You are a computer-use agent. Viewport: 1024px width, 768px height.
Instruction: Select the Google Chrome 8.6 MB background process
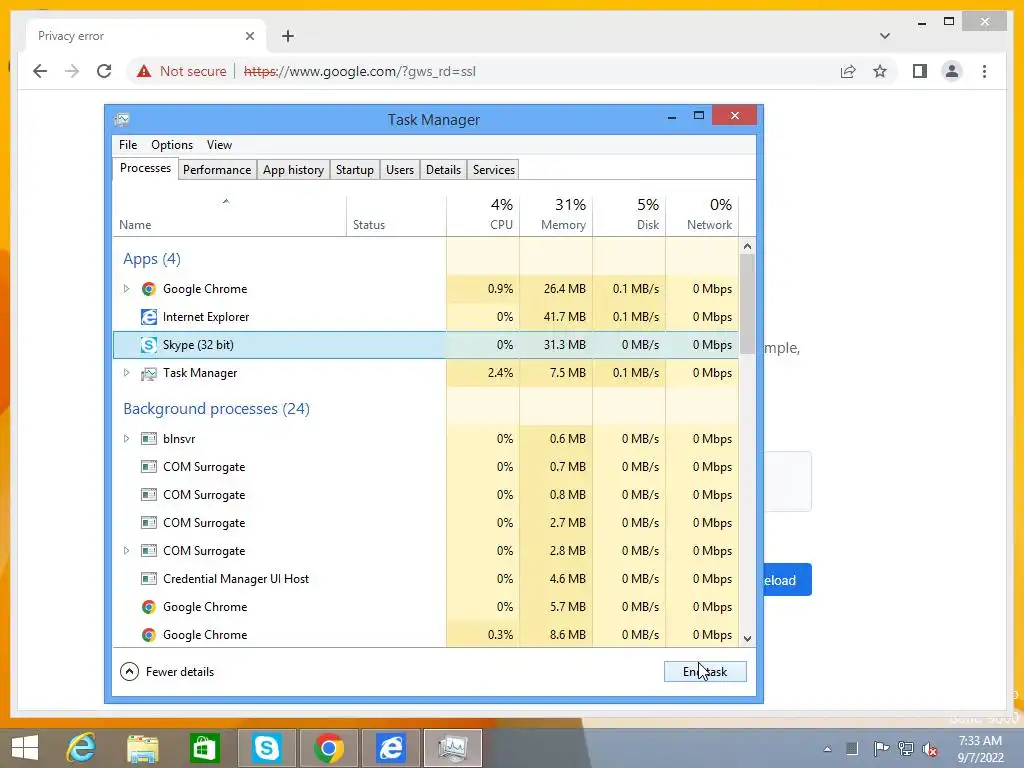click(x=426, y=635)
